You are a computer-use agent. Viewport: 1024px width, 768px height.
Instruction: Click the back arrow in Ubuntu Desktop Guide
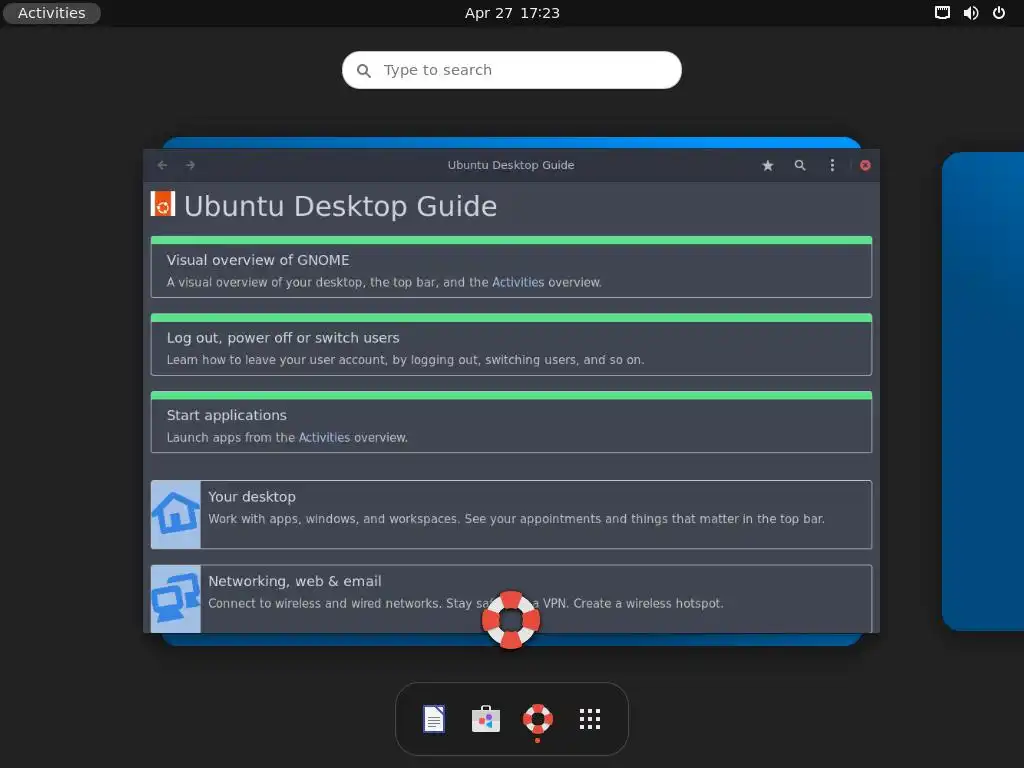click(163, 165)
